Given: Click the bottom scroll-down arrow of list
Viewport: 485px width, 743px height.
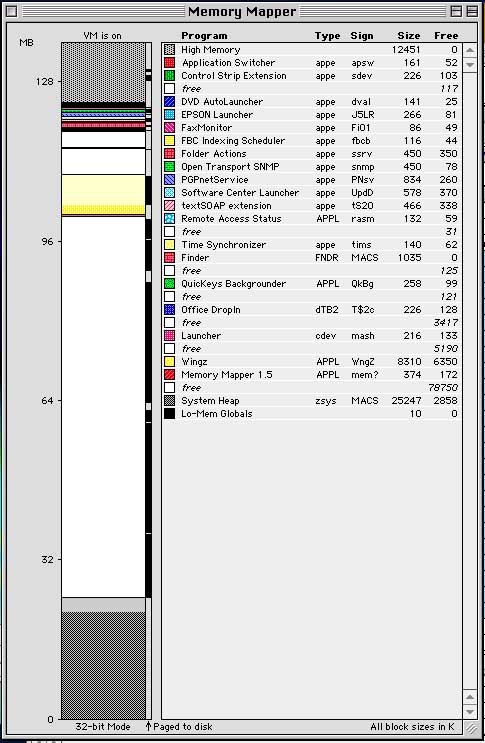Looking at the screenshot, I should coord(470,711).
